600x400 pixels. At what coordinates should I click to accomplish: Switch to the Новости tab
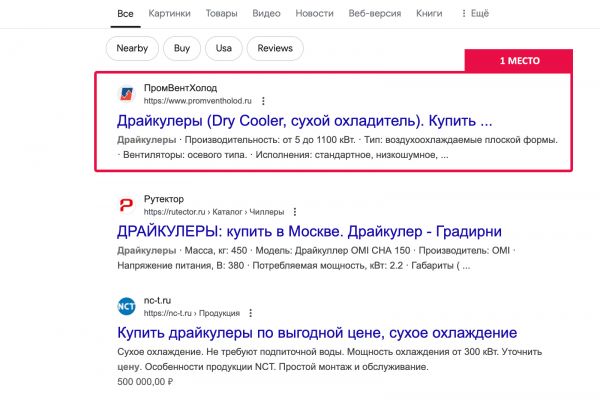315,13
